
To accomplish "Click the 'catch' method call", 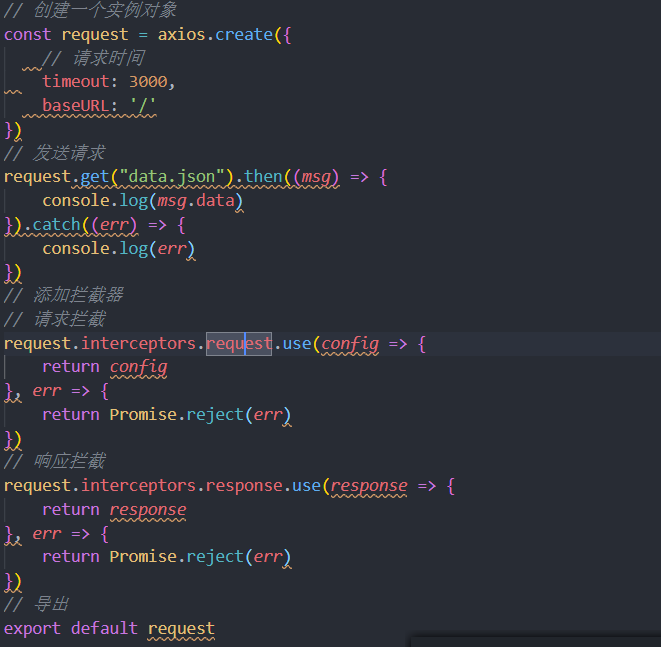I will pos(56,225).
